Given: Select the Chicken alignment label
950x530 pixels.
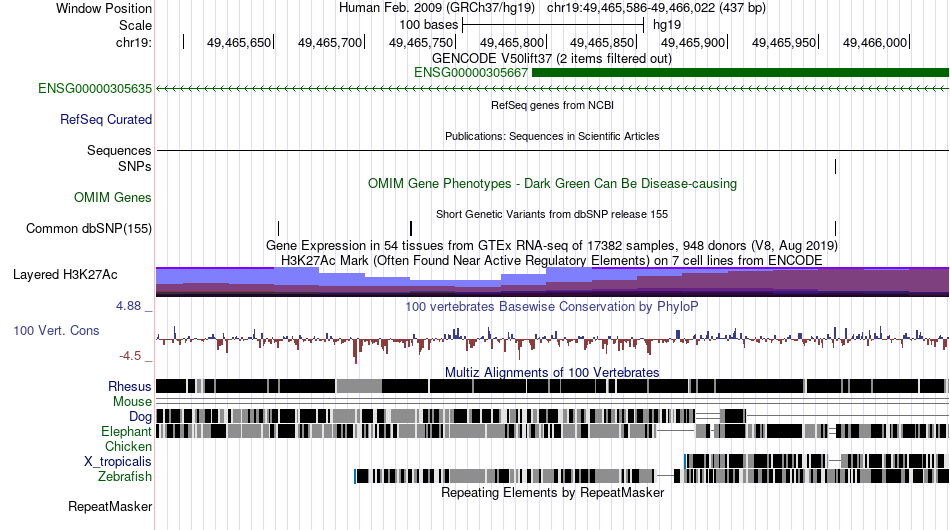Looking at the screenshot, I should 128,446.
